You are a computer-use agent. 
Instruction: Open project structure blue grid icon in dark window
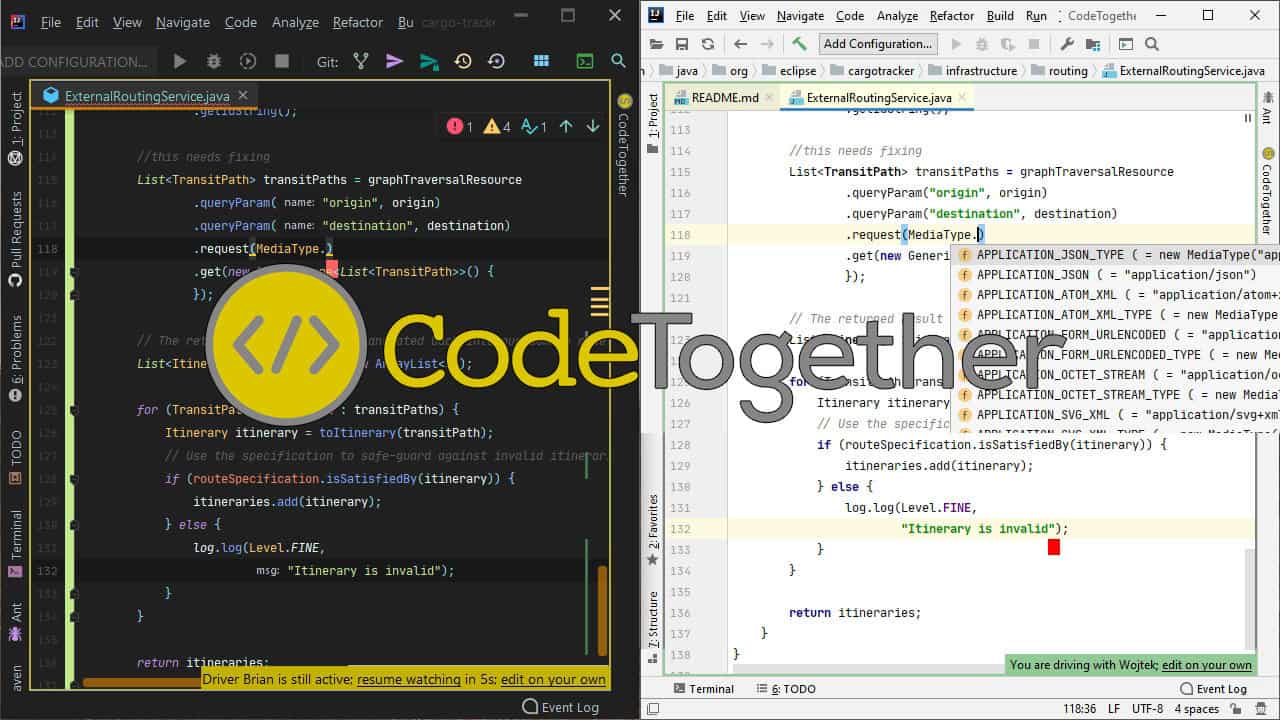click(x=541, y=61)
